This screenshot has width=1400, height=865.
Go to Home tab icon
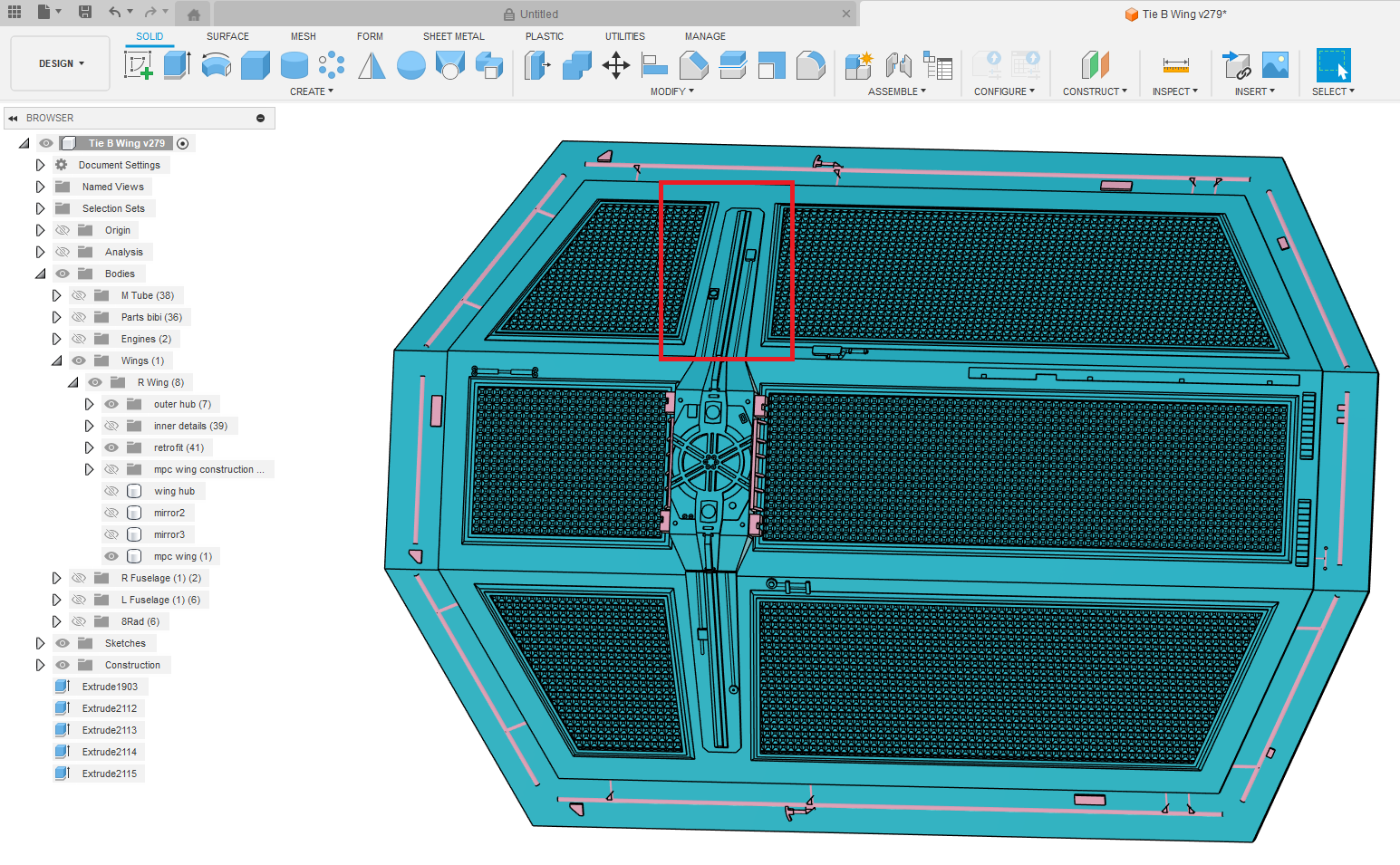click(x=193, y=14)
